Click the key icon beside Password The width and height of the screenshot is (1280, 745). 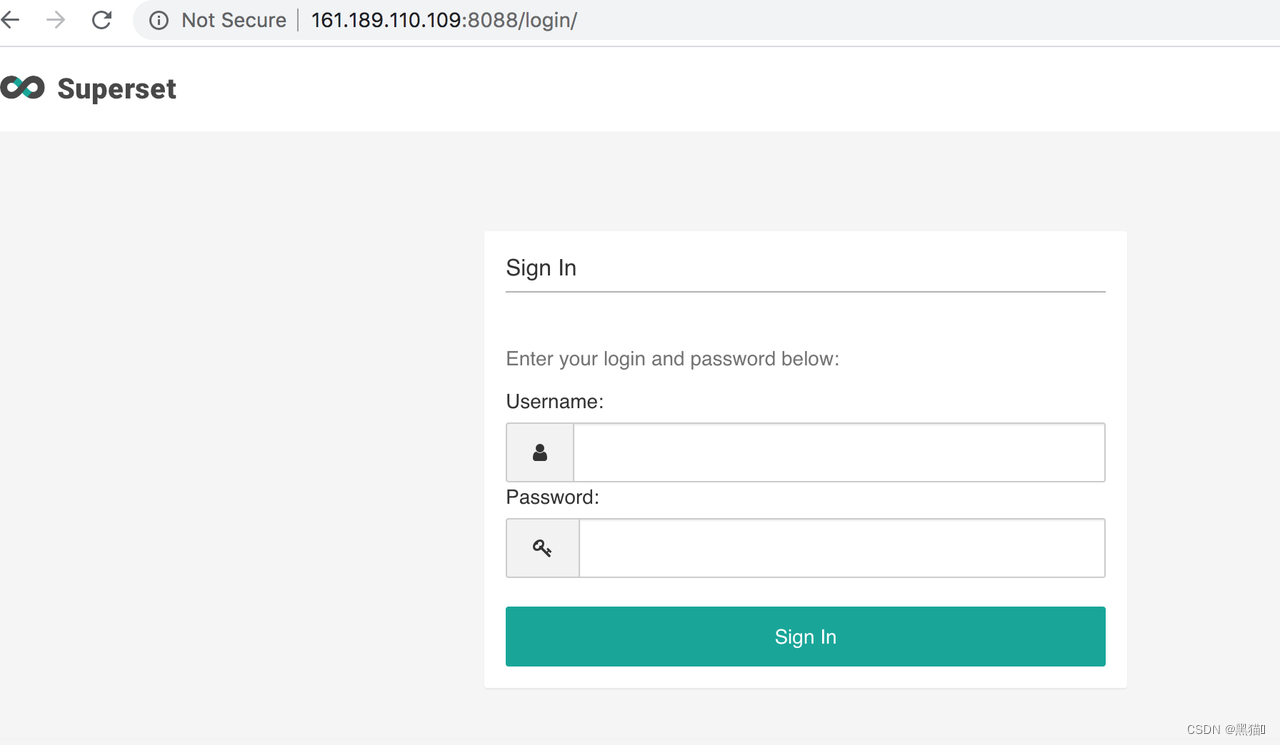(x=542, y=548)
